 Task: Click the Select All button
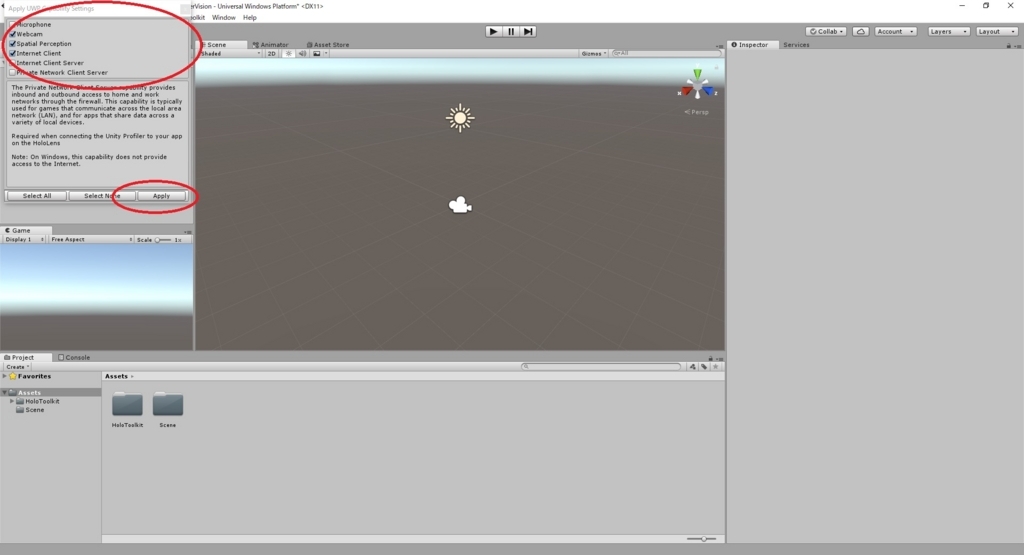point(37,196)
